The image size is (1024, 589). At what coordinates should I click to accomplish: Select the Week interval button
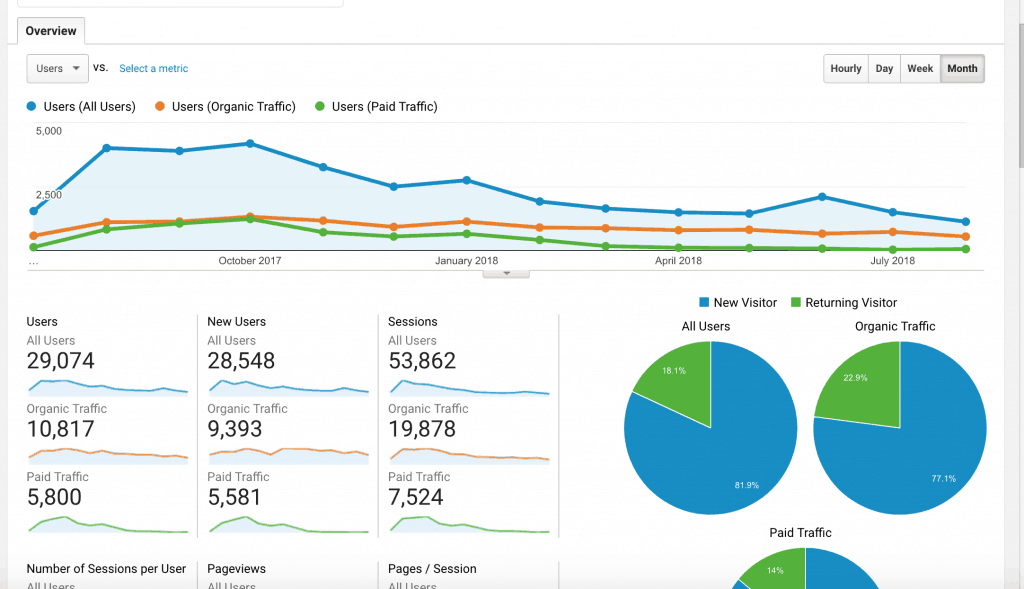pos(920,69)
